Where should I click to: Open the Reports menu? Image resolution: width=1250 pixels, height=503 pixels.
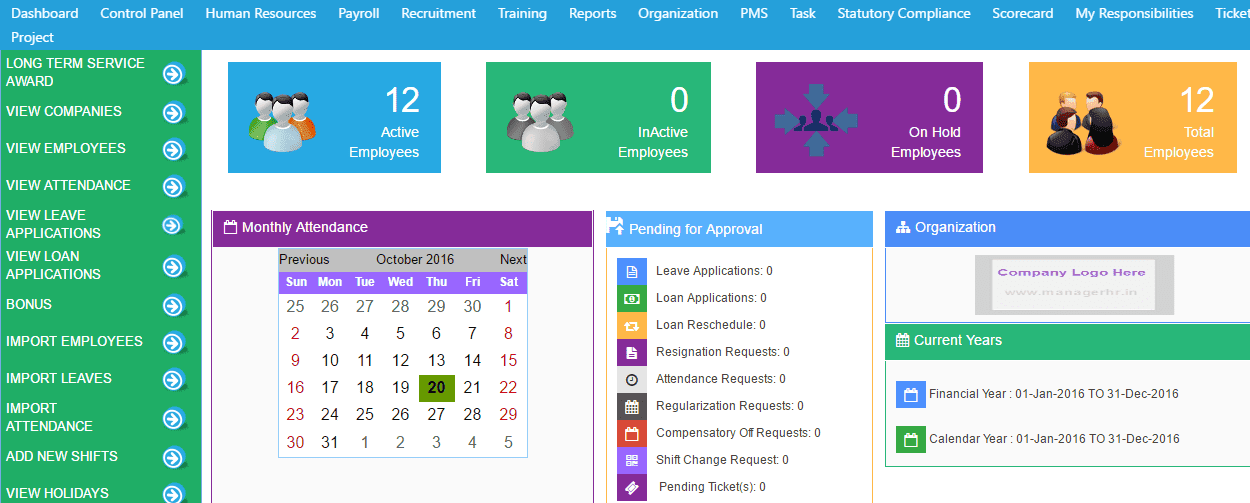click(593, 13)
